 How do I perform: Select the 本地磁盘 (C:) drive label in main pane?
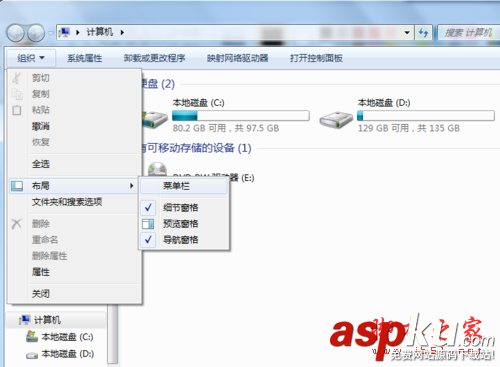click(198, 103)
